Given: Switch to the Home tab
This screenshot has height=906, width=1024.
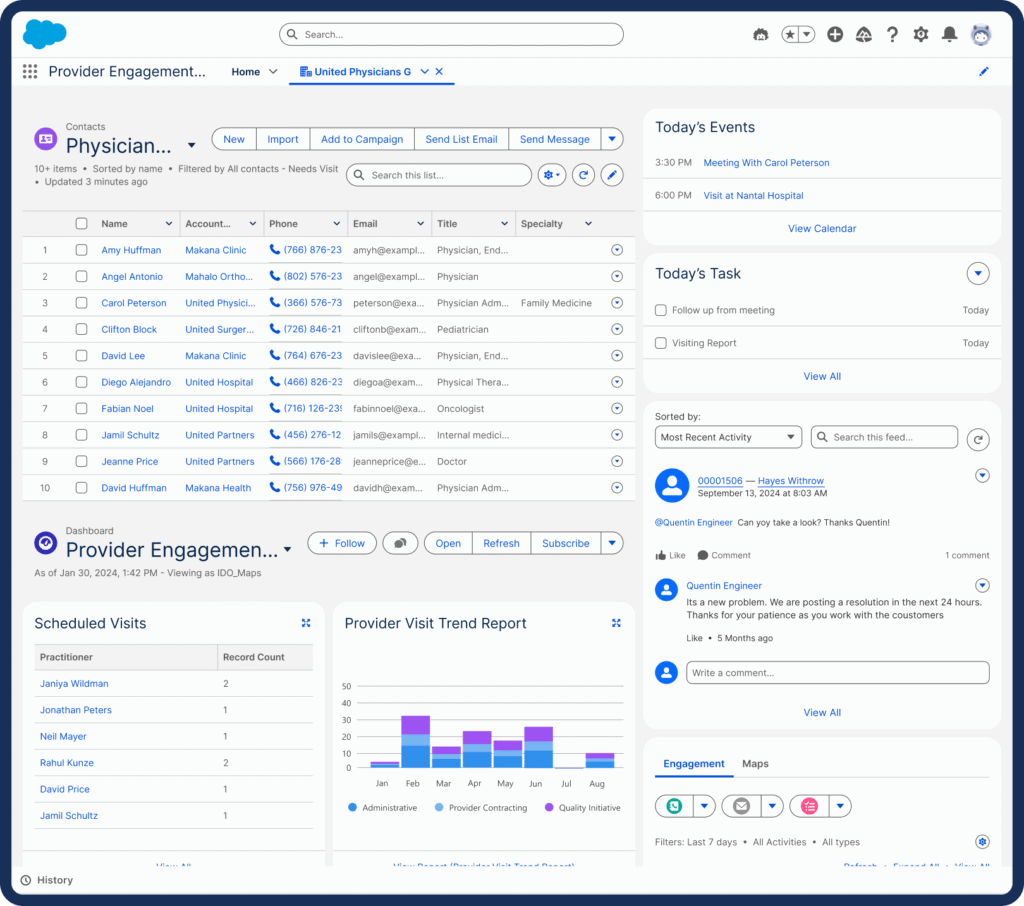Looking at the screenshot, I should (246, 71).
